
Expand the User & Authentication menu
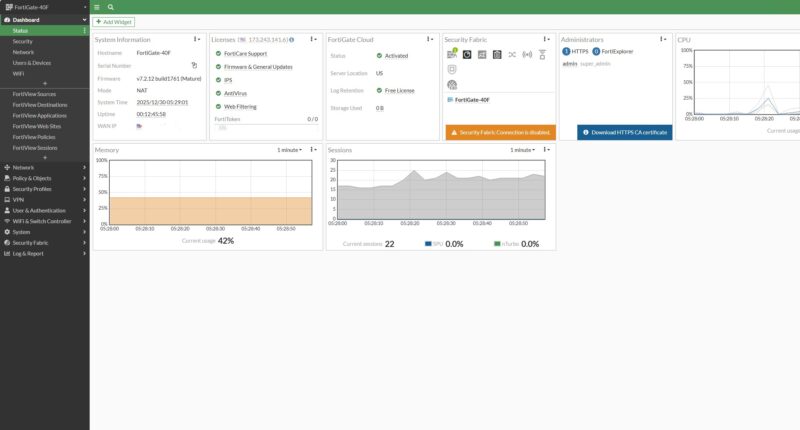[x=44, y=210]
